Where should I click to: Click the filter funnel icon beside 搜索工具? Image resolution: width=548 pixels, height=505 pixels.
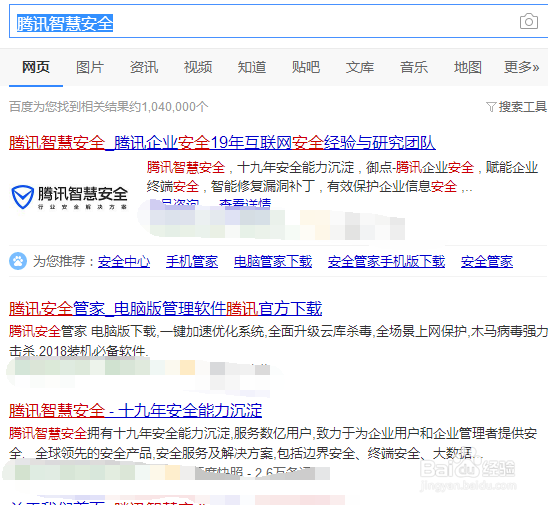tap(491, 107)
